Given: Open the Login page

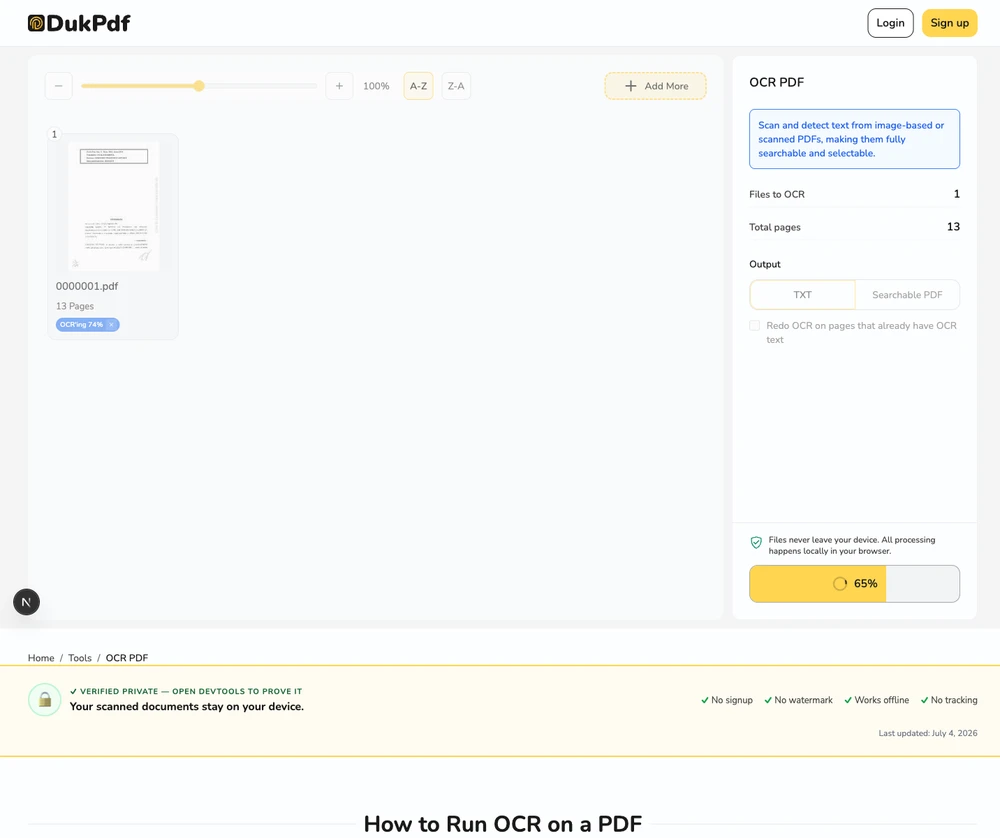Looking at the screenshot, I should point(890,23).
